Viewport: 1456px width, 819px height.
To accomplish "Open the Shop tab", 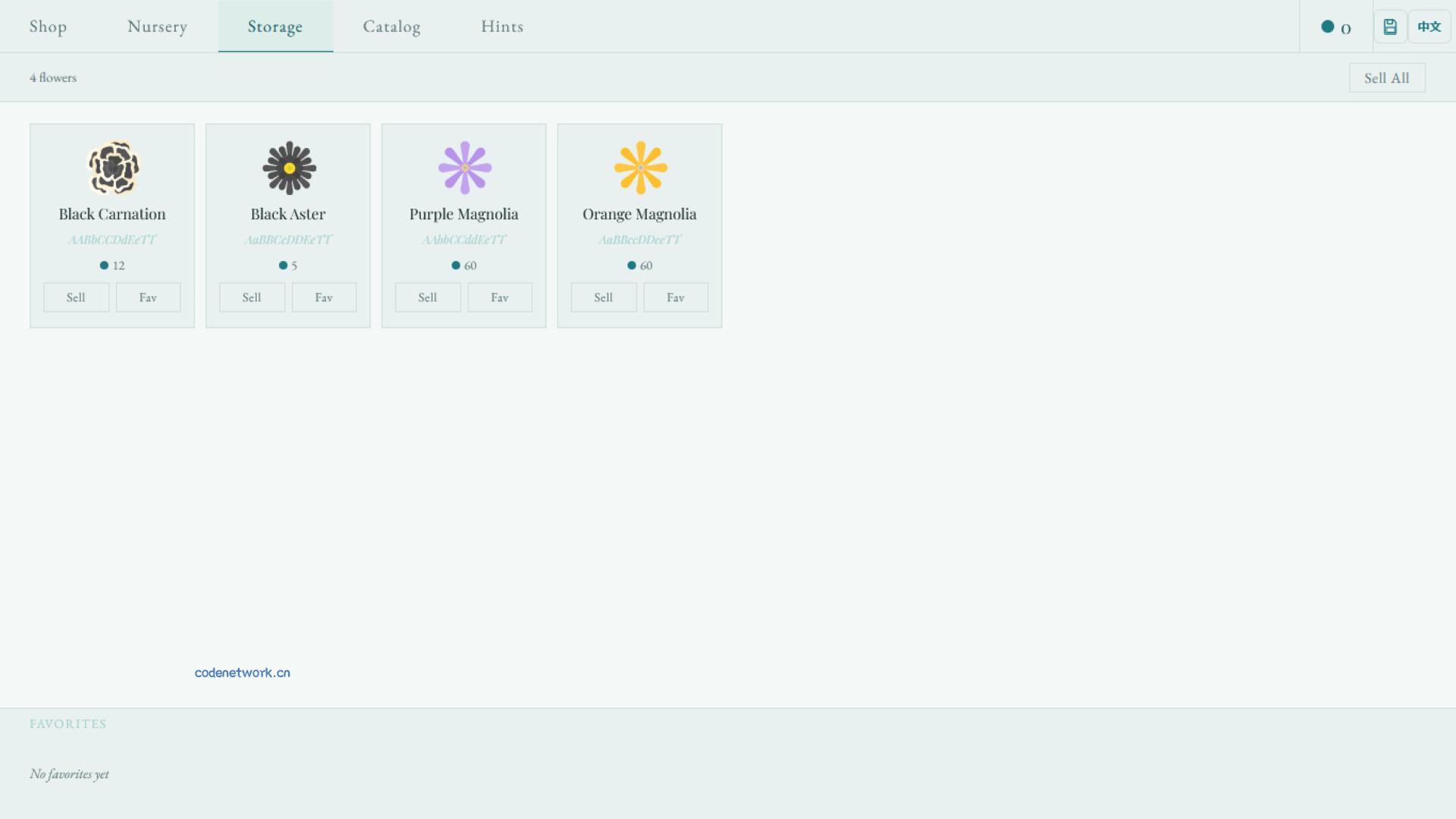I will (48, 27).
